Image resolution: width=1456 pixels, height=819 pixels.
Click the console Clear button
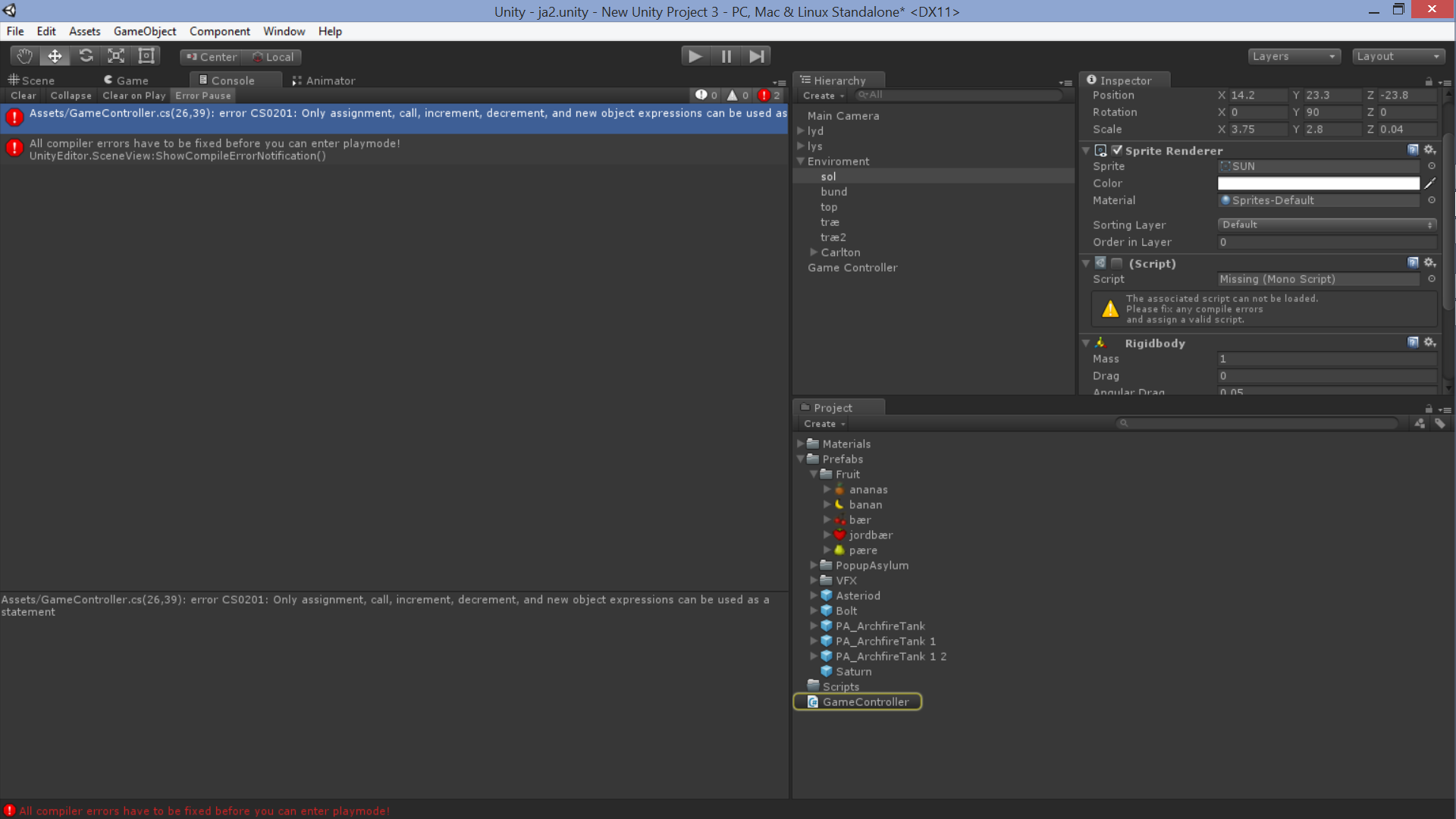coord(23,96)
